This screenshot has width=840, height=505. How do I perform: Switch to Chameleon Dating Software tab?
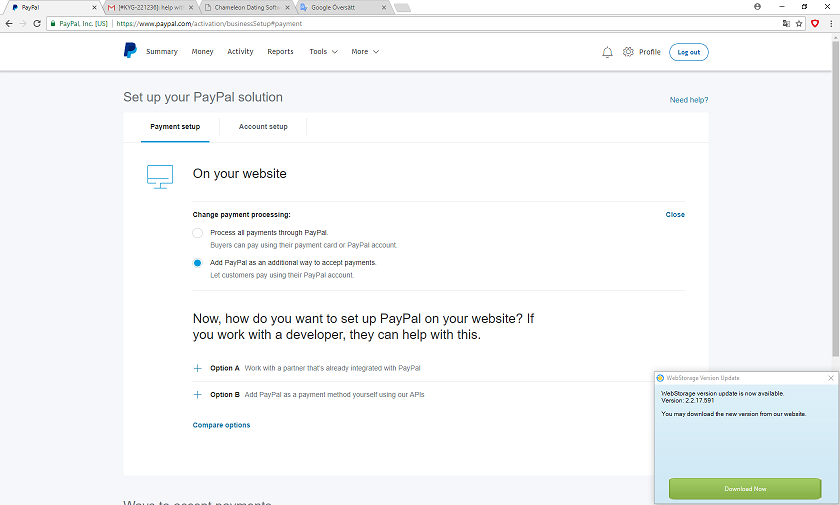[x=246, y=7]
